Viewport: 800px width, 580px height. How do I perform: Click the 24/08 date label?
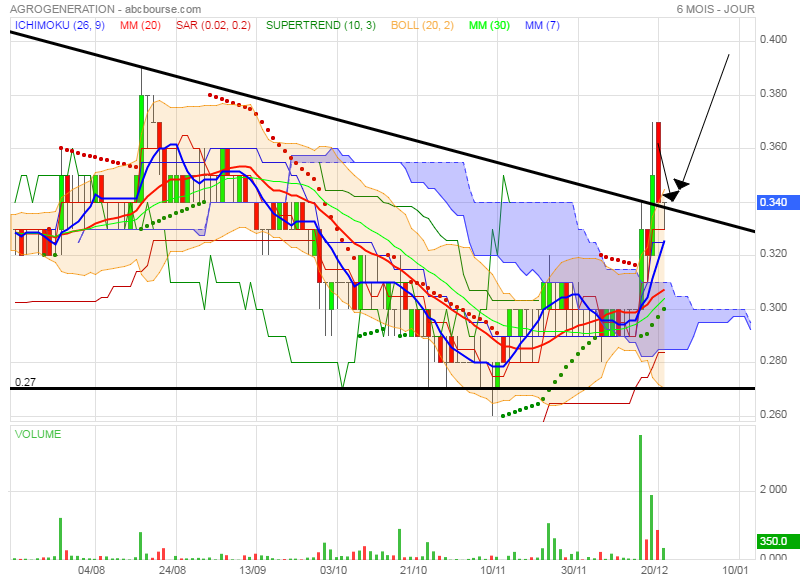(x=172, y=570)
